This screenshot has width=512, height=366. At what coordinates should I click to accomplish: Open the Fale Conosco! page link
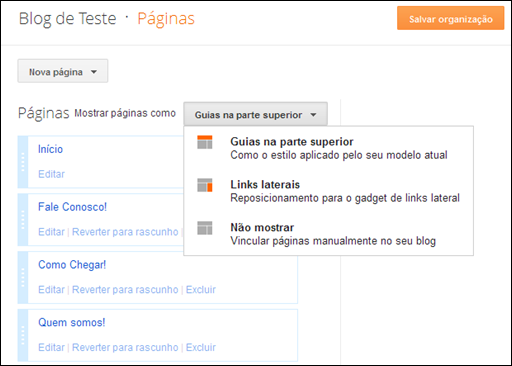point(72,207)
